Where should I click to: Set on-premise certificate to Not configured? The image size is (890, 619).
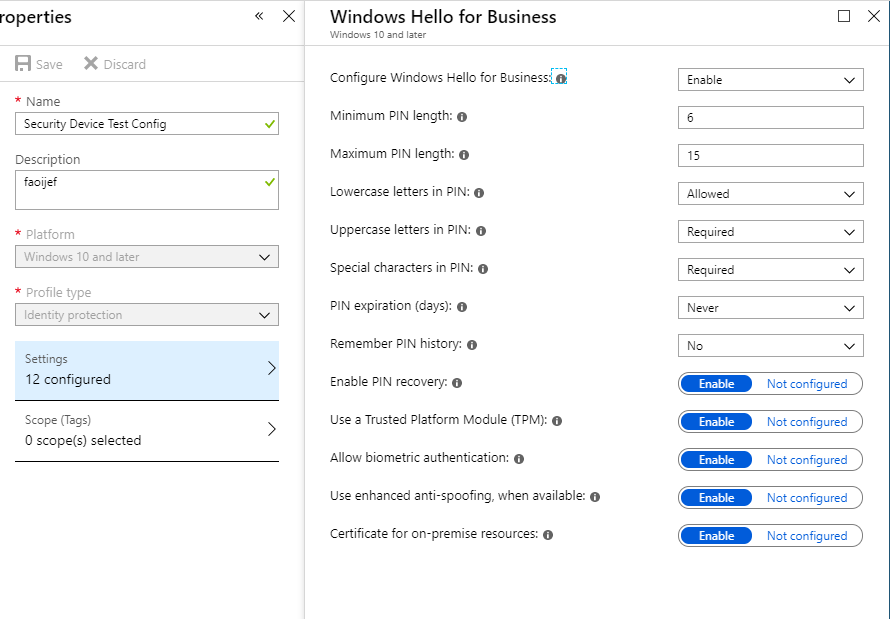pos(806,536)
